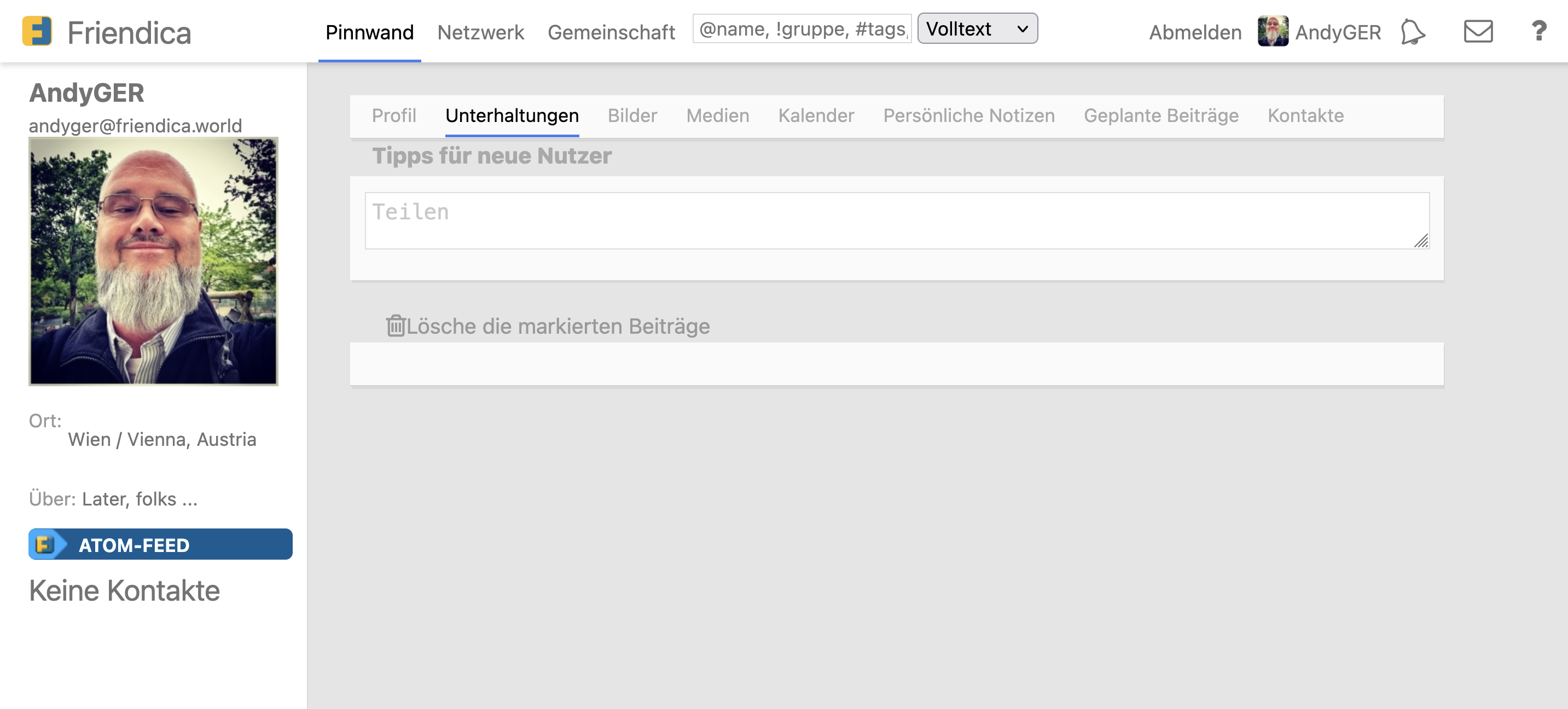This screenshot has height=709, width=1568.
Task: Open the ATOM-FEED badge
Action: click(160, 544)
